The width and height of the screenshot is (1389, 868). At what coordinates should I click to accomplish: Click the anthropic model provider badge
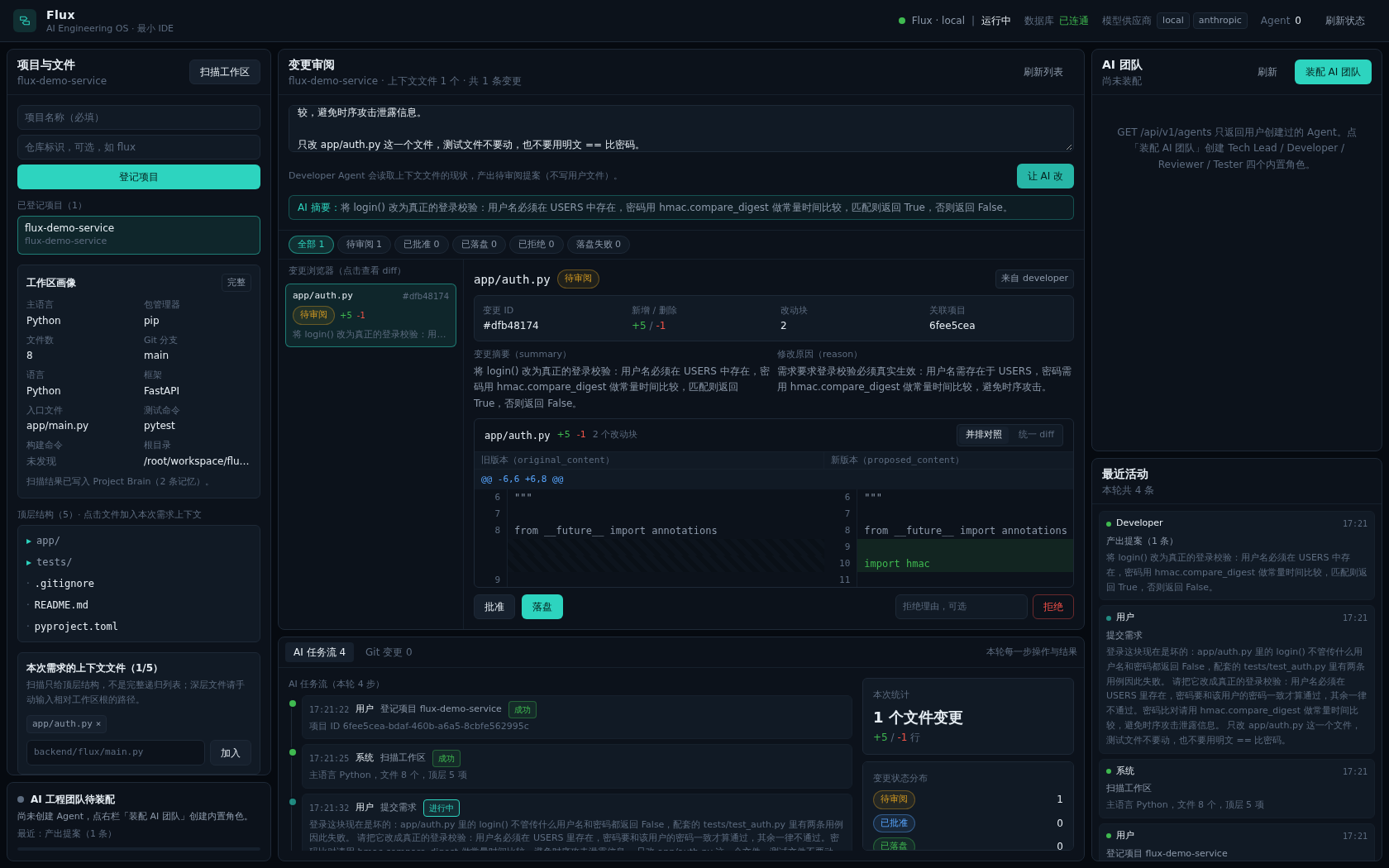[1220, 21]
